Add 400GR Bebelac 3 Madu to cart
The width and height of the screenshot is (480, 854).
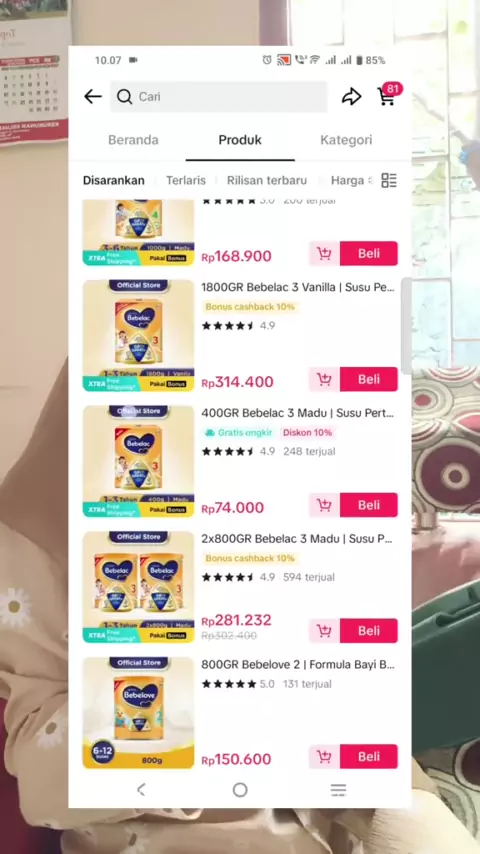324,505
